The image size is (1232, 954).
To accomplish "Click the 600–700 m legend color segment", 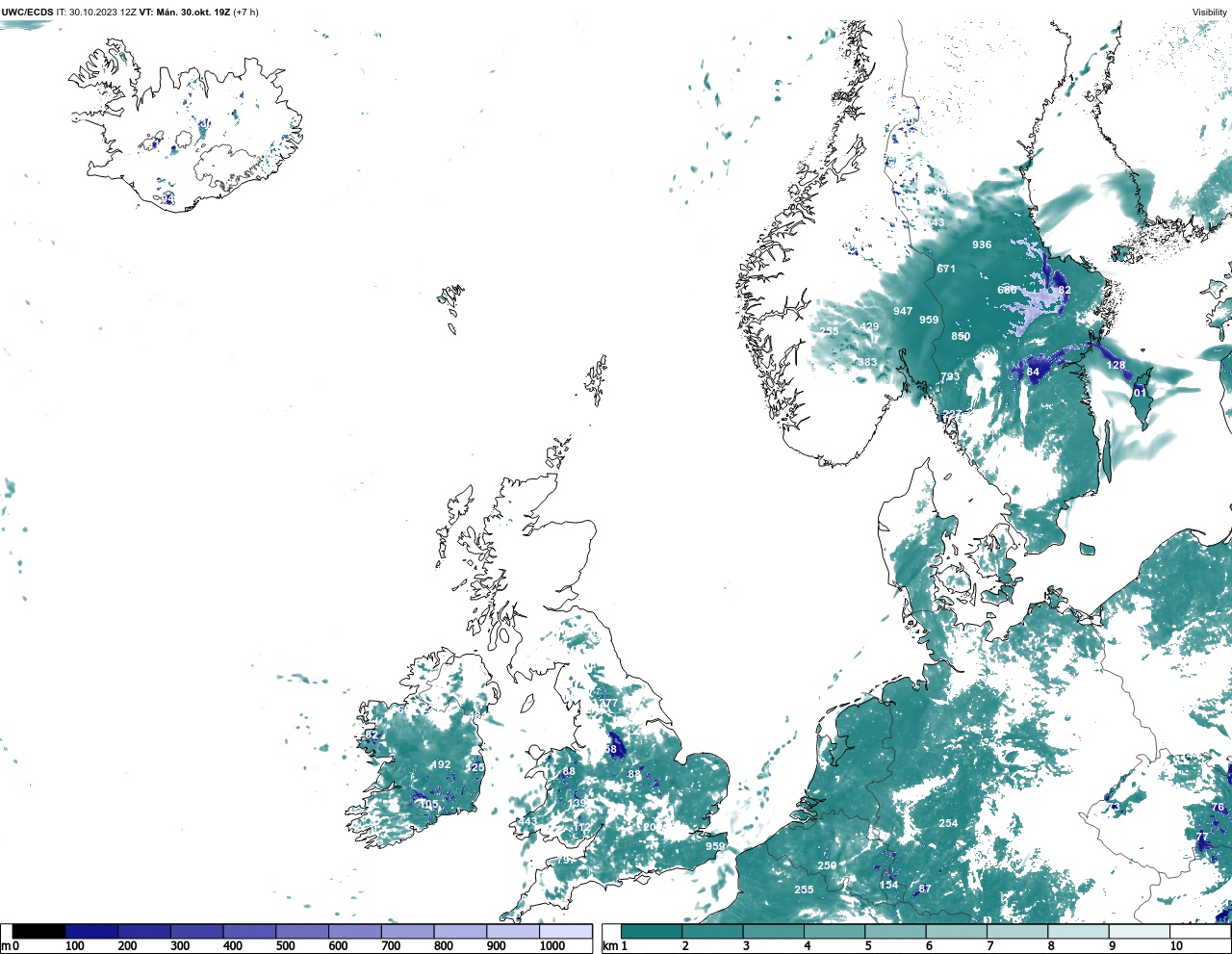I will click(x=355, y=932).
